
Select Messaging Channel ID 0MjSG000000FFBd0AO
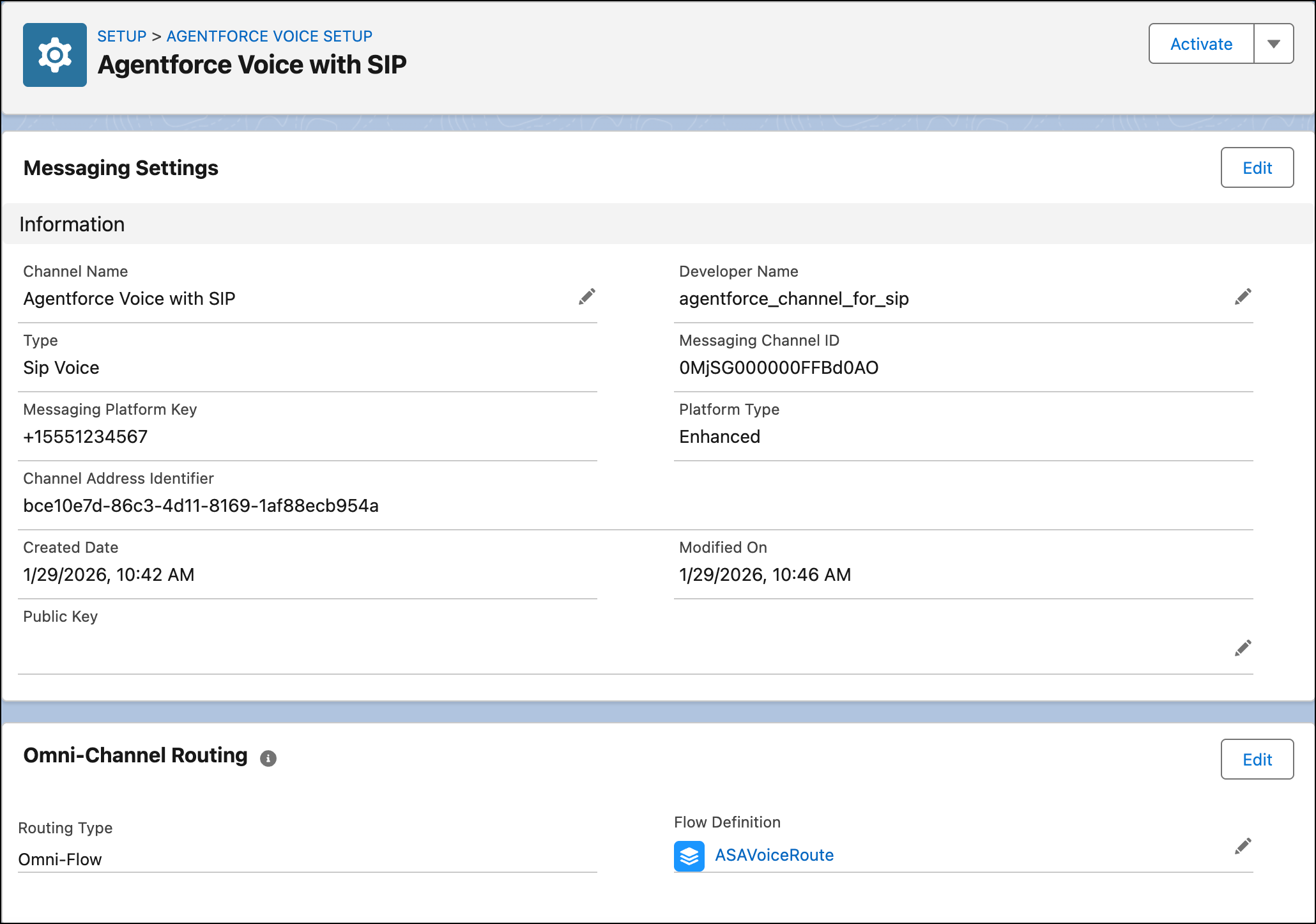779,367
